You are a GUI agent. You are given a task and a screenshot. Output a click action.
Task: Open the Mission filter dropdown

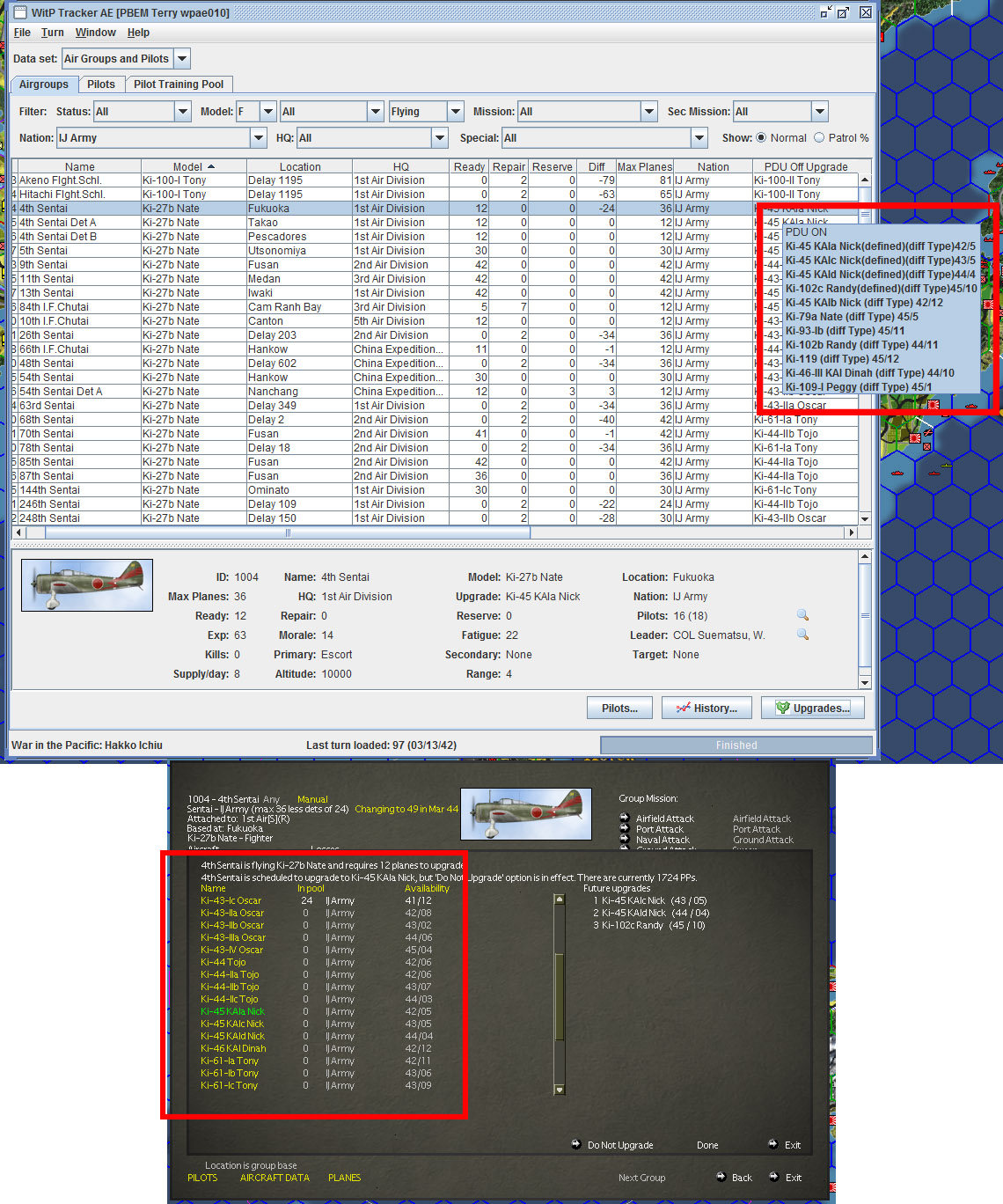click(x=648, y=111)
